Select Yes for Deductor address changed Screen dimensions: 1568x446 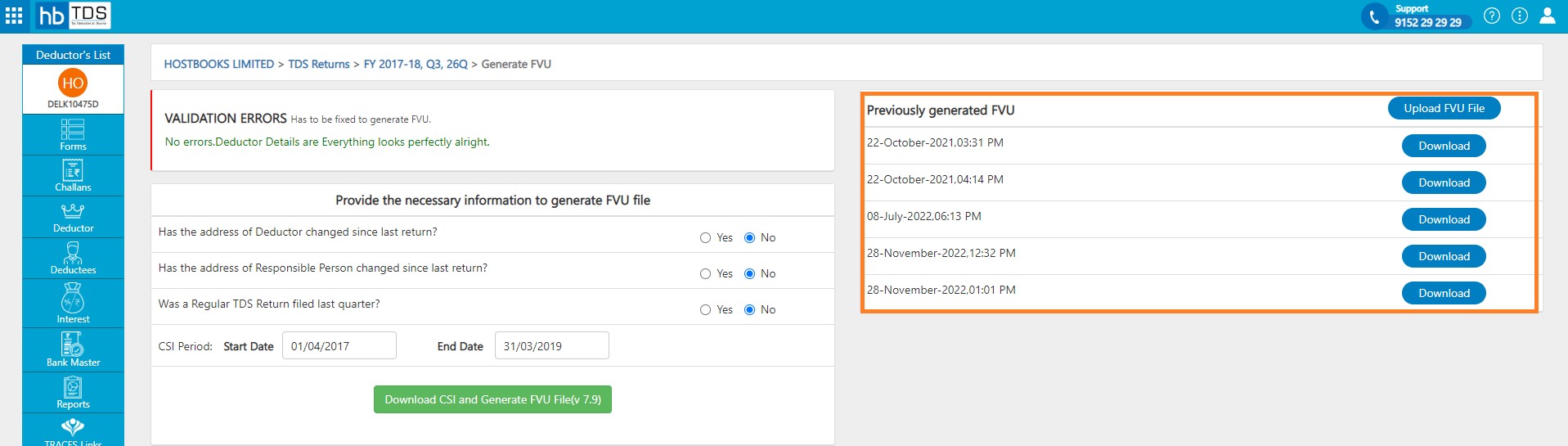pos(705,238)
